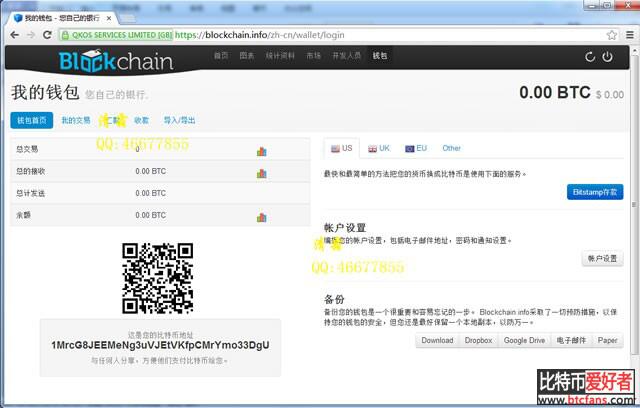Open 开发人员 in the top navigation
640x408 pixels.
click(x=347, y=55)
